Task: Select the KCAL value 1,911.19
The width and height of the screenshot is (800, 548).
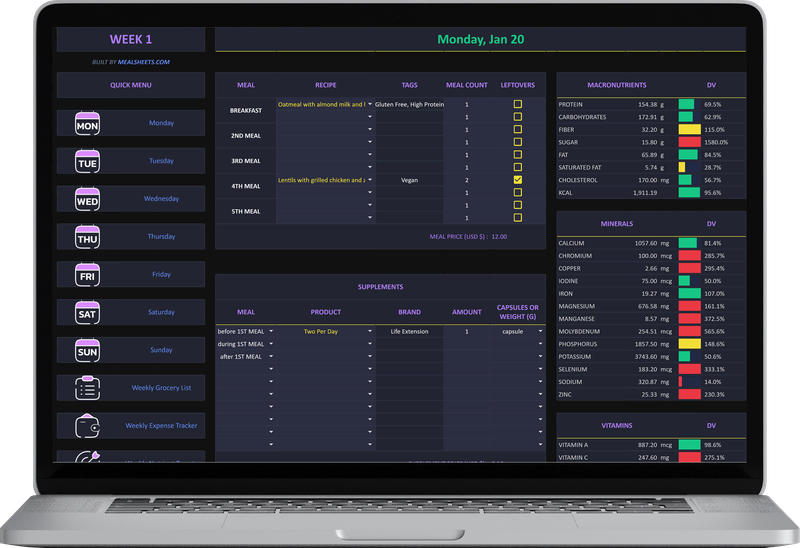Action: click(x=645, y=193)
